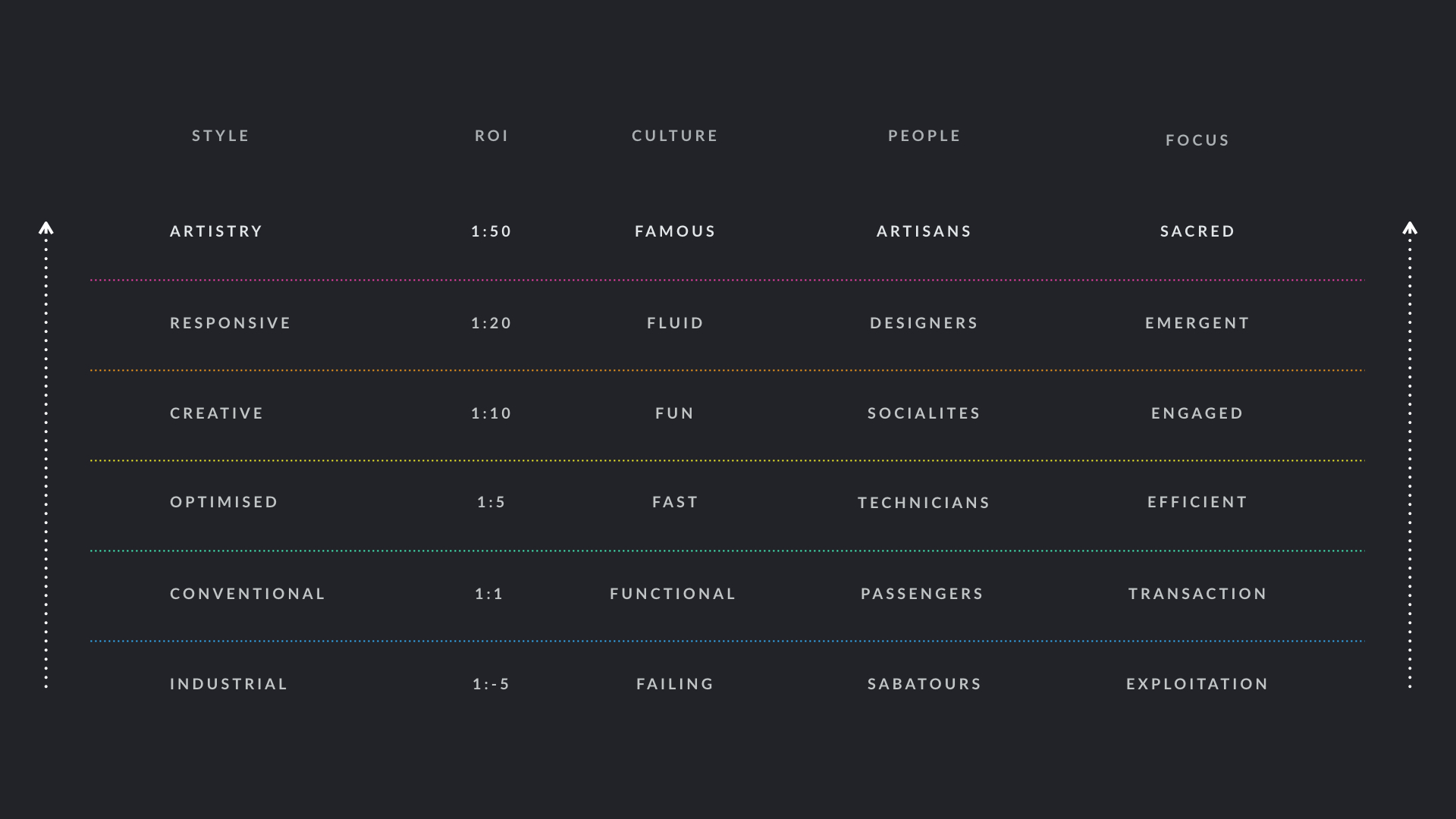Select the 1:1 ROI value
Image resolution: width=1456 pixels, height=819 pixels.
click(x=489, y=594)
